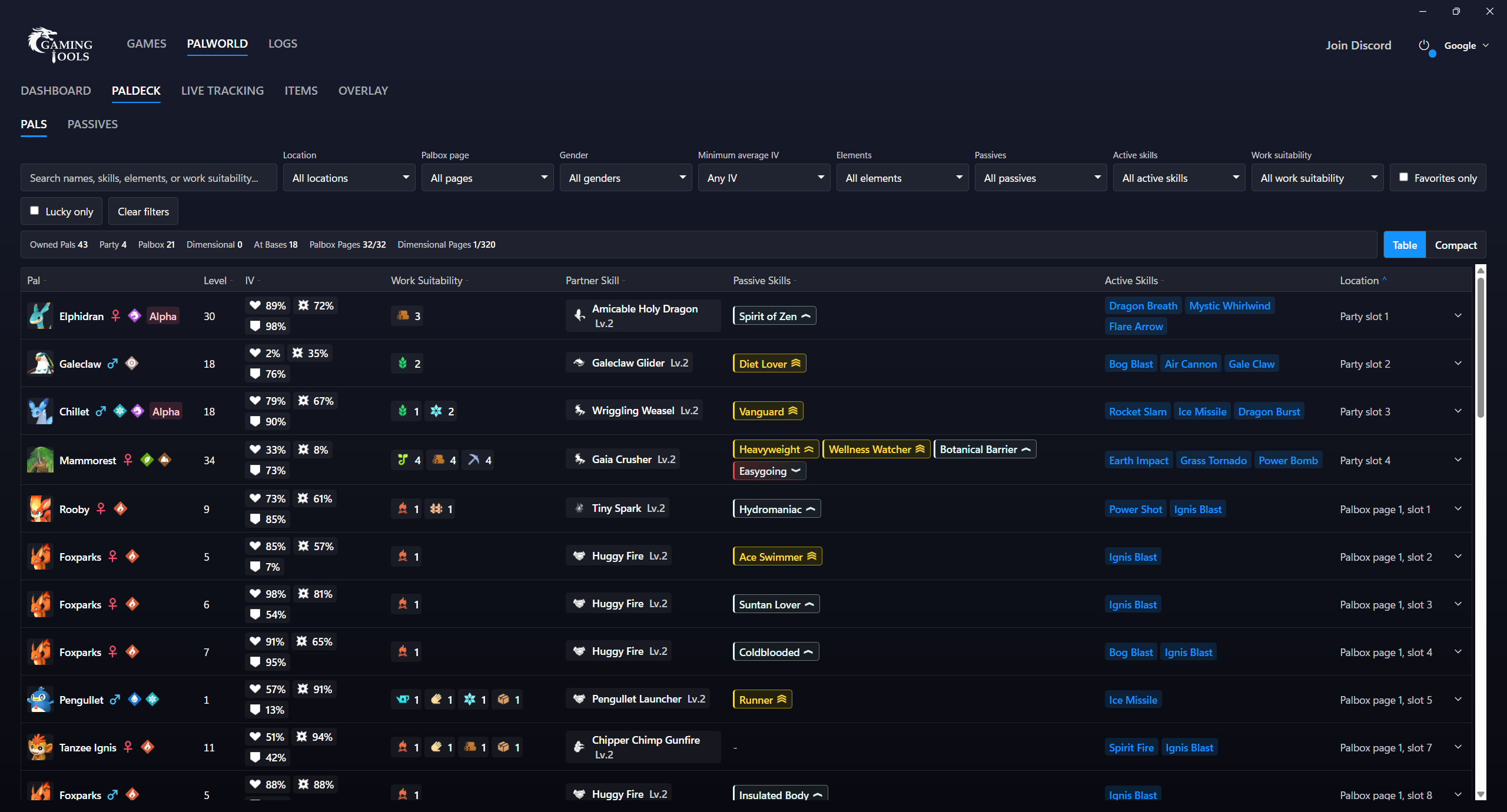Click the Clear filters button

[x=143, y=211]
